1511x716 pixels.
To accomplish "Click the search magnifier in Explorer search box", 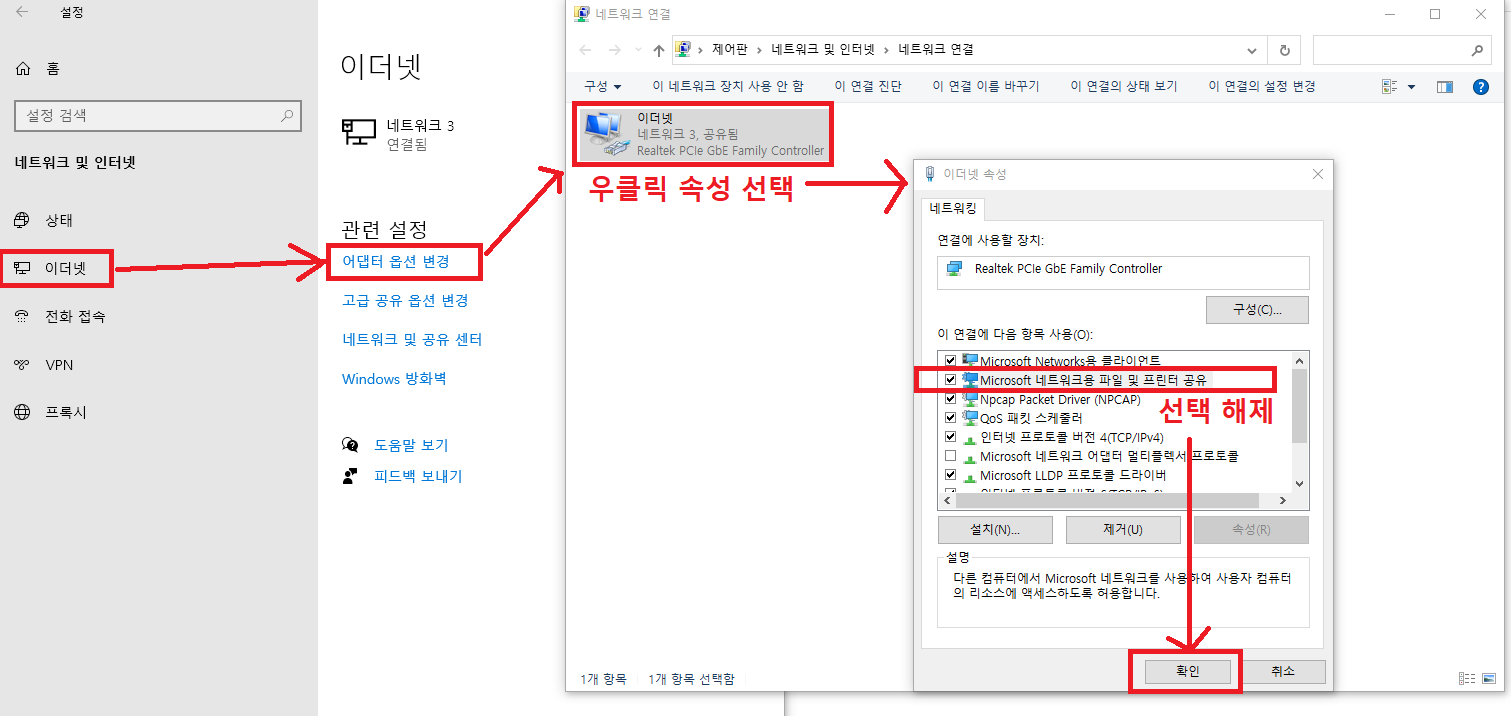I will [1477, 50].
